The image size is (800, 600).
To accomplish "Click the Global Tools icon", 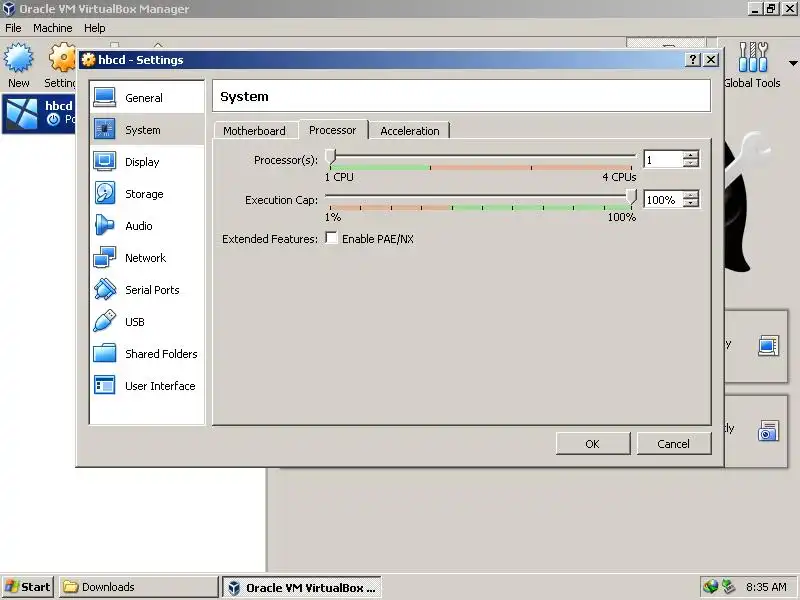I will [x=753, y=57].
